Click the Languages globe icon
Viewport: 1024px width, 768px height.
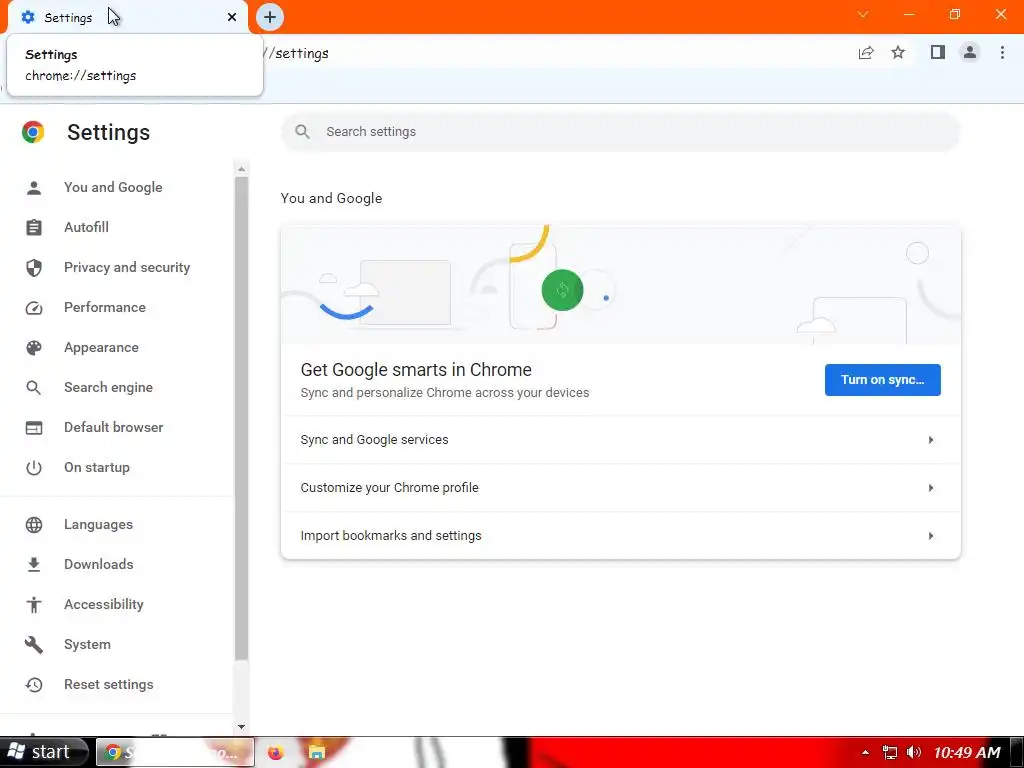tap(34, 525)
